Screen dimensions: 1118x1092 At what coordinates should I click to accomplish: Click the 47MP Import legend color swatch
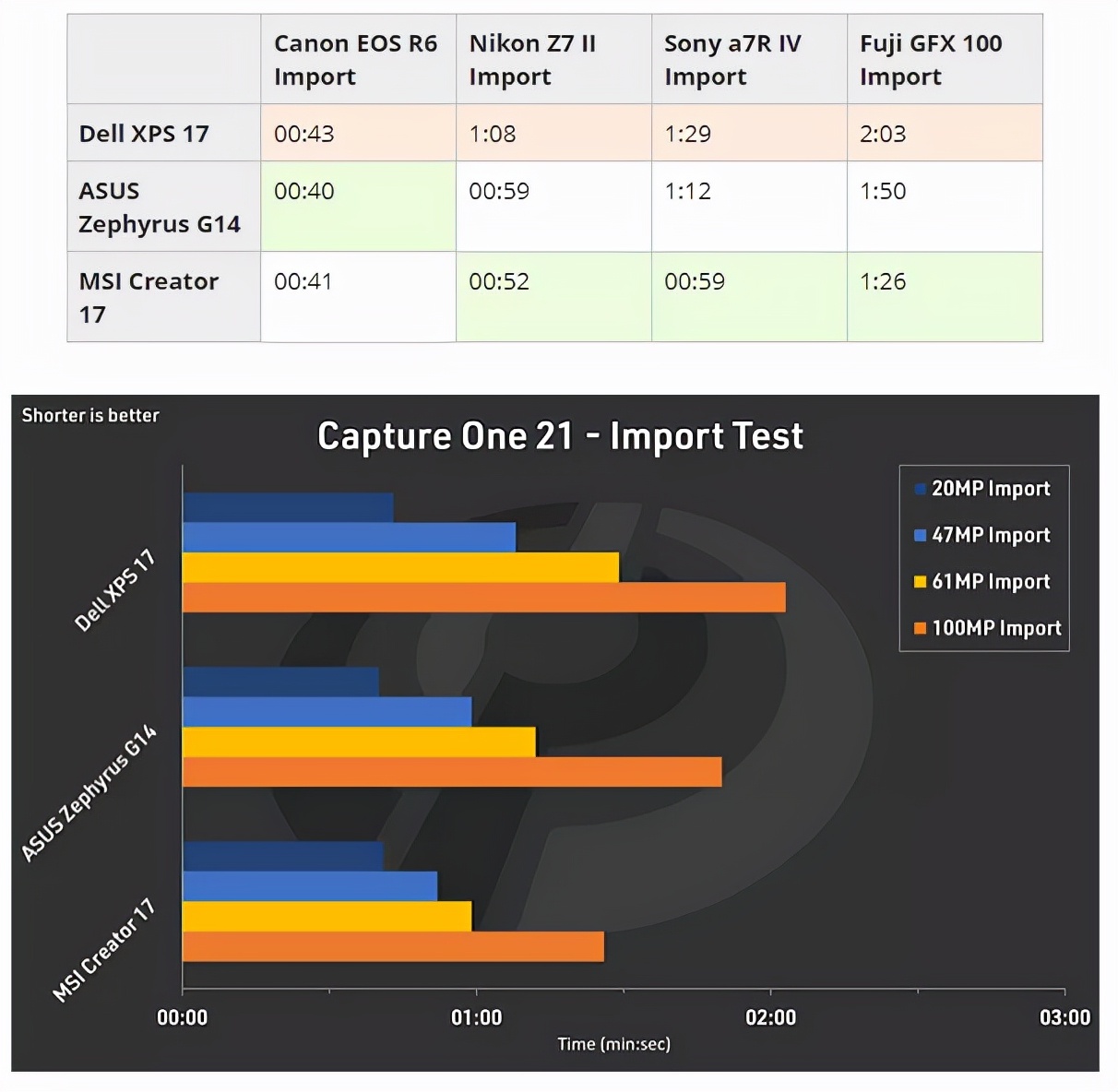920,535
